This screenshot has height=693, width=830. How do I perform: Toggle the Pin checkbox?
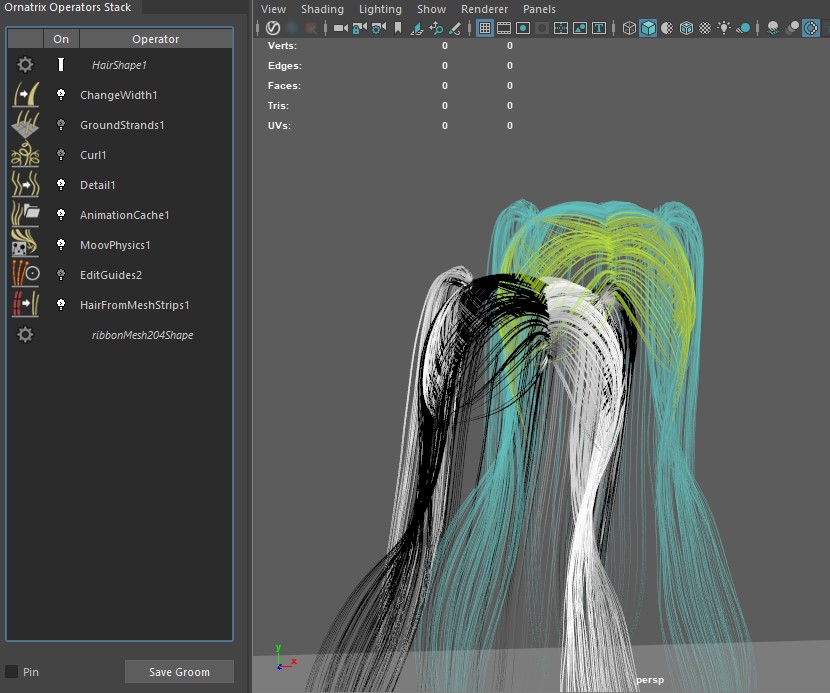[x=12, y=672]
